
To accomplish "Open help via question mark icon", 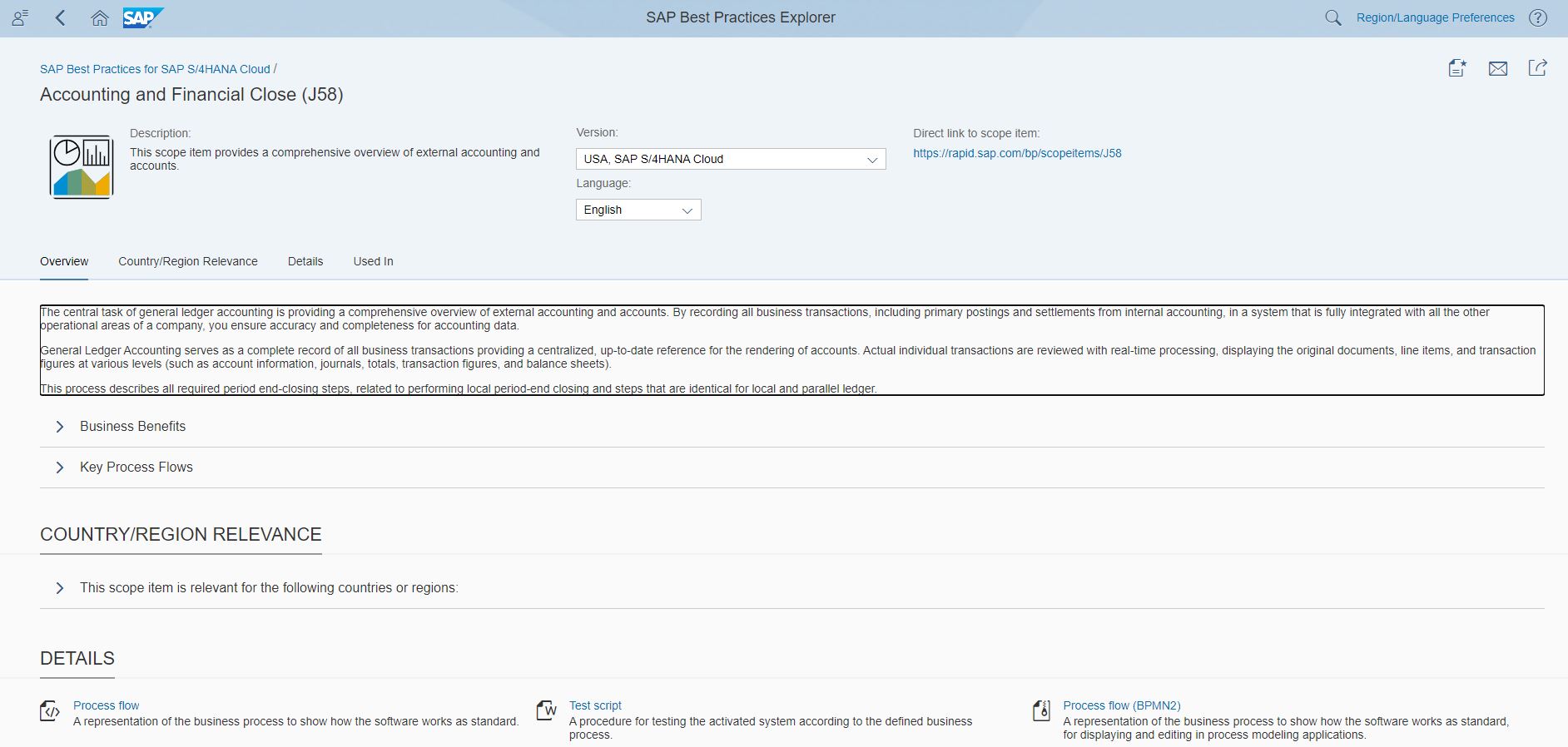I will point(1538,17).
